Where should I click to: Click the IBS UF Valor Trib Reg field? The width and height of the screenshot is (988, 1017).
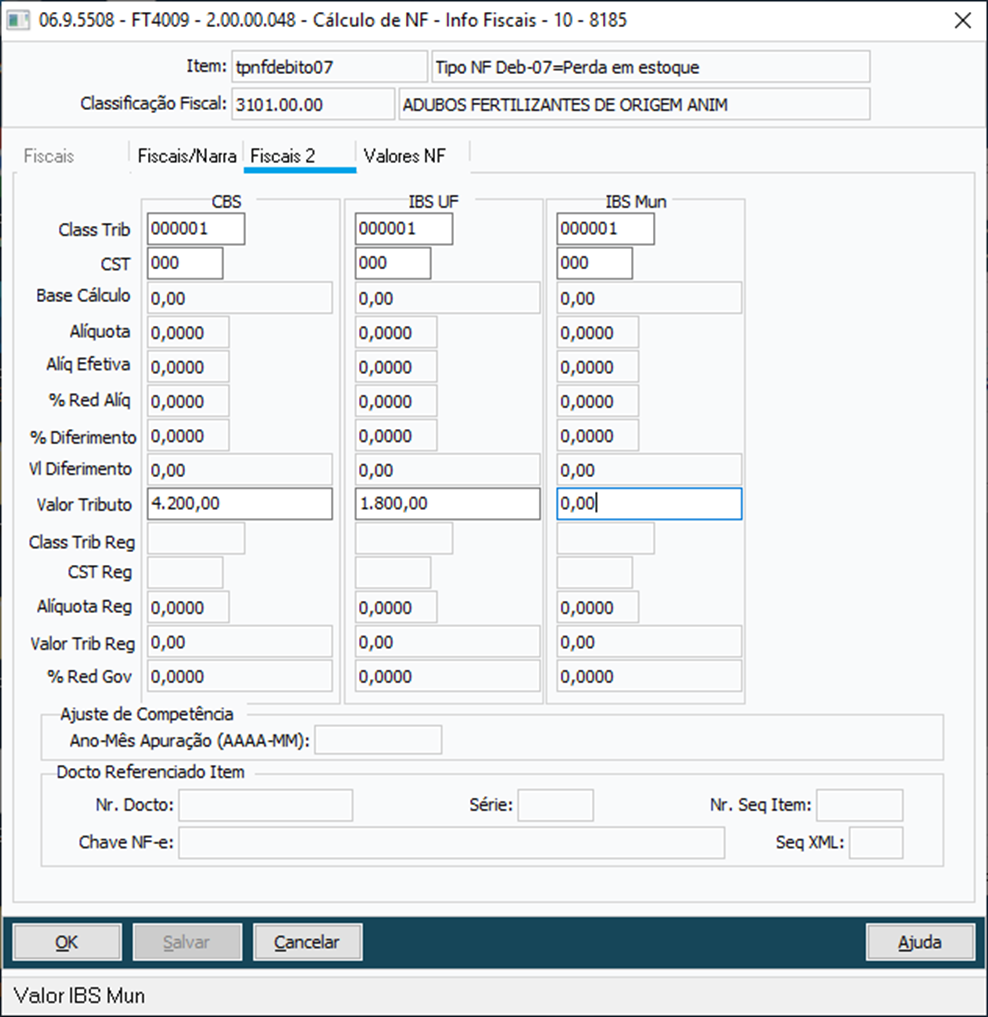tap(447, 641)
